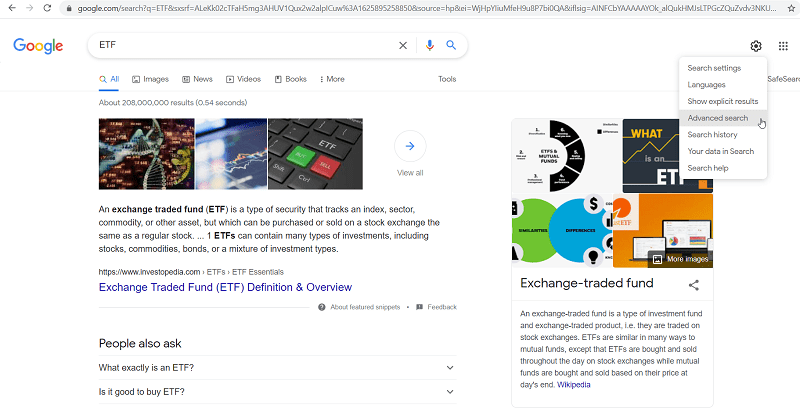Open Search history from the menu
800x408 pixels.
point(723,135)
